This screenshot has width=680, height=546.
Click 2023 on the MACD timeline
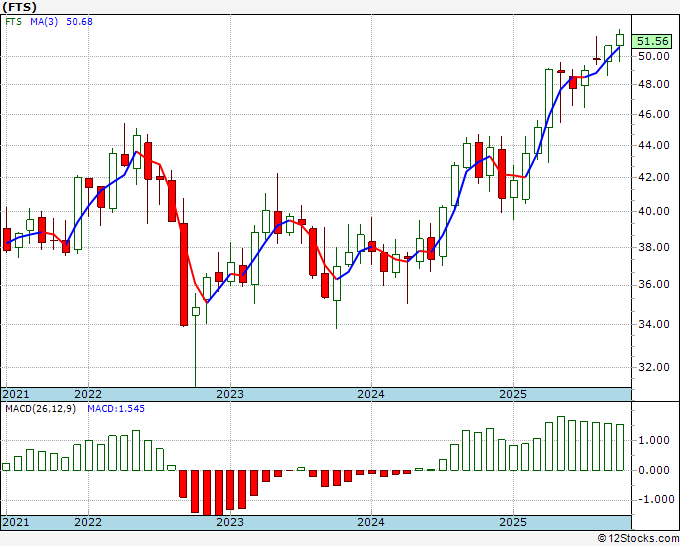point(230,522)
